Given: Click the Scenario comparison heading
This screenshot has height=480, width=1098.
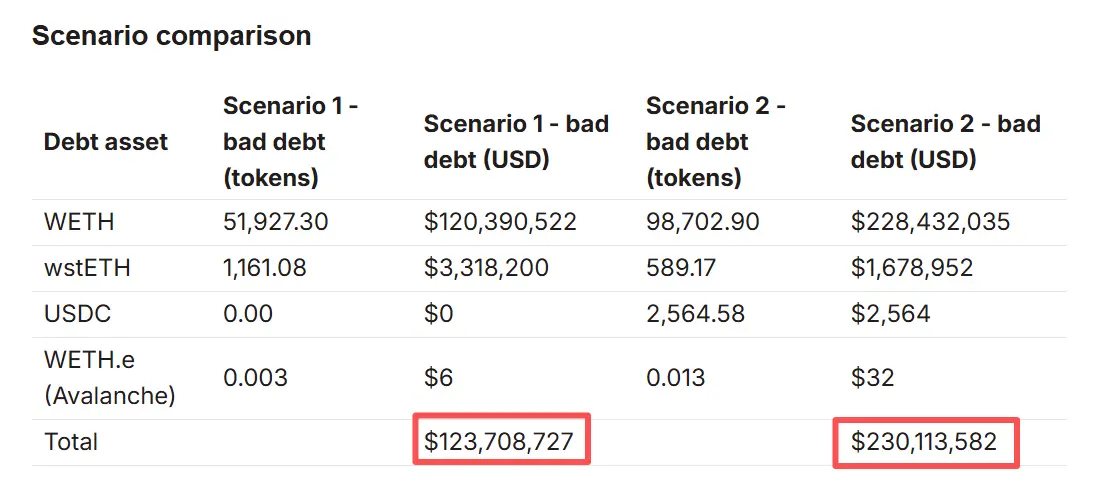Looking at the screenshot, I should [x=171, y=36].
